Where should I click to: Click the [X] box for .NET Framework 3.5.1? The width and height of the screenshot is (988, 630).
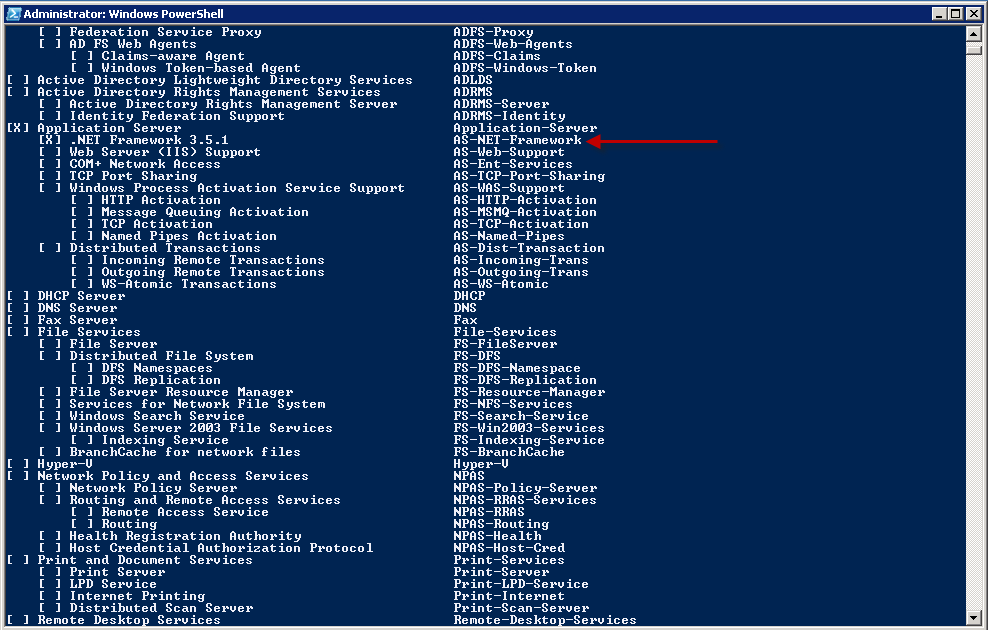50,140
